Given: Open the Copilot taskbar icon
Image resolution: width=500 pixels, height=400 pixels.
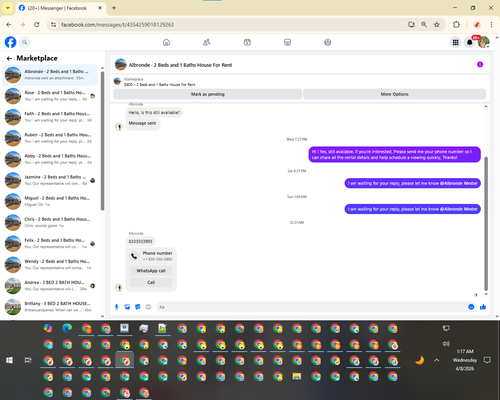Looking at the screenshot, I should tap(48, 328).
